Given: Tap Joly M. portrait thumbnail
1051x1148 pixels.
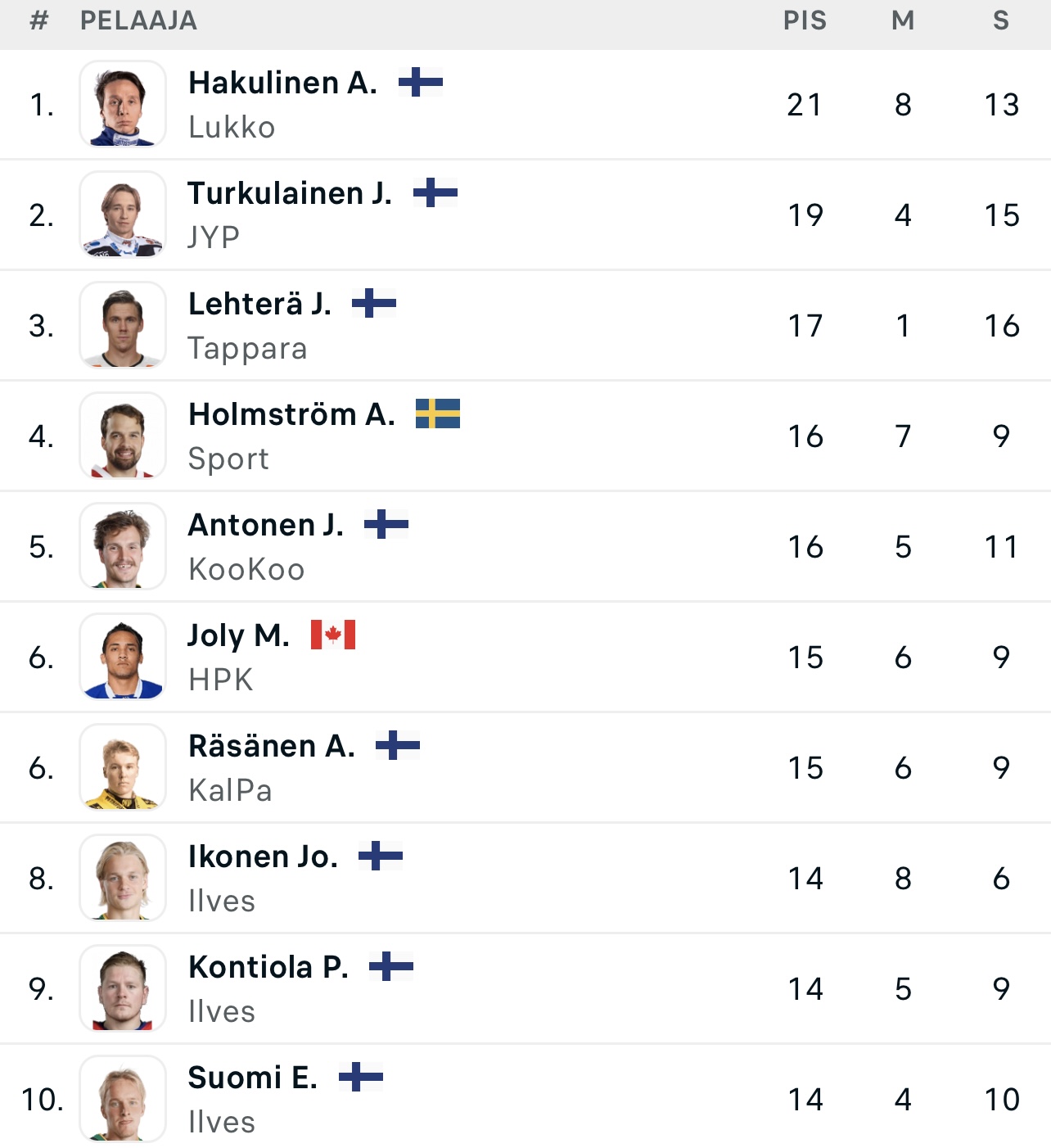Looking at the screenshot, I should pos(123,657).
